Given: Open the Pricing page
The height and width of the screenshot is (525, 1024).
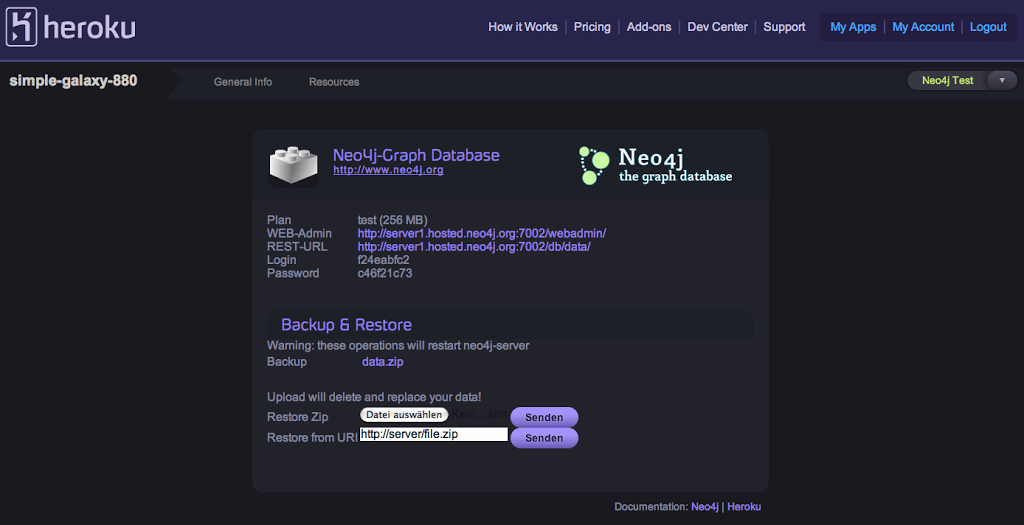Looking at the screenshot, I should click(592, 27).
